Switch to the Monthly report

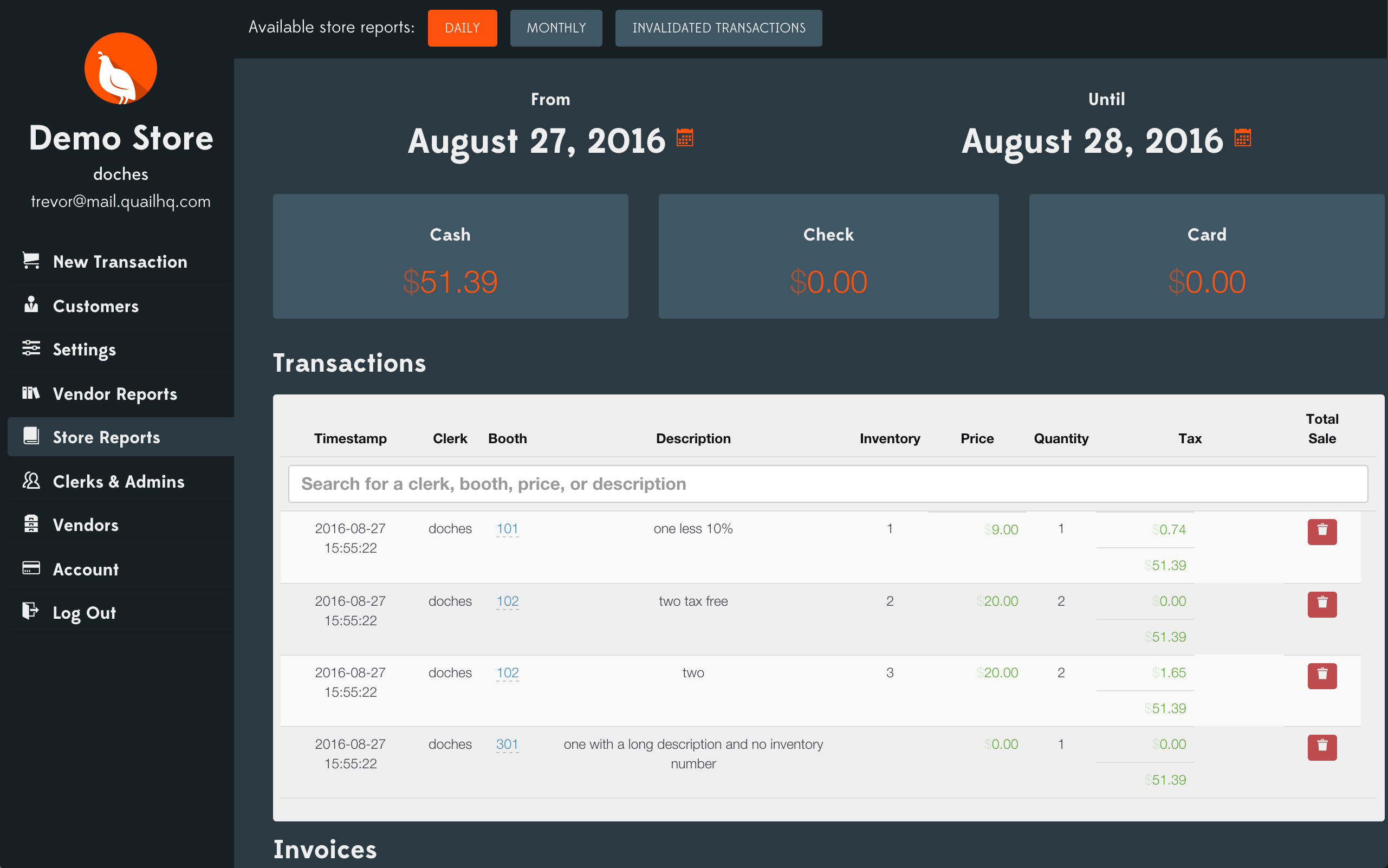coord(556,28)
